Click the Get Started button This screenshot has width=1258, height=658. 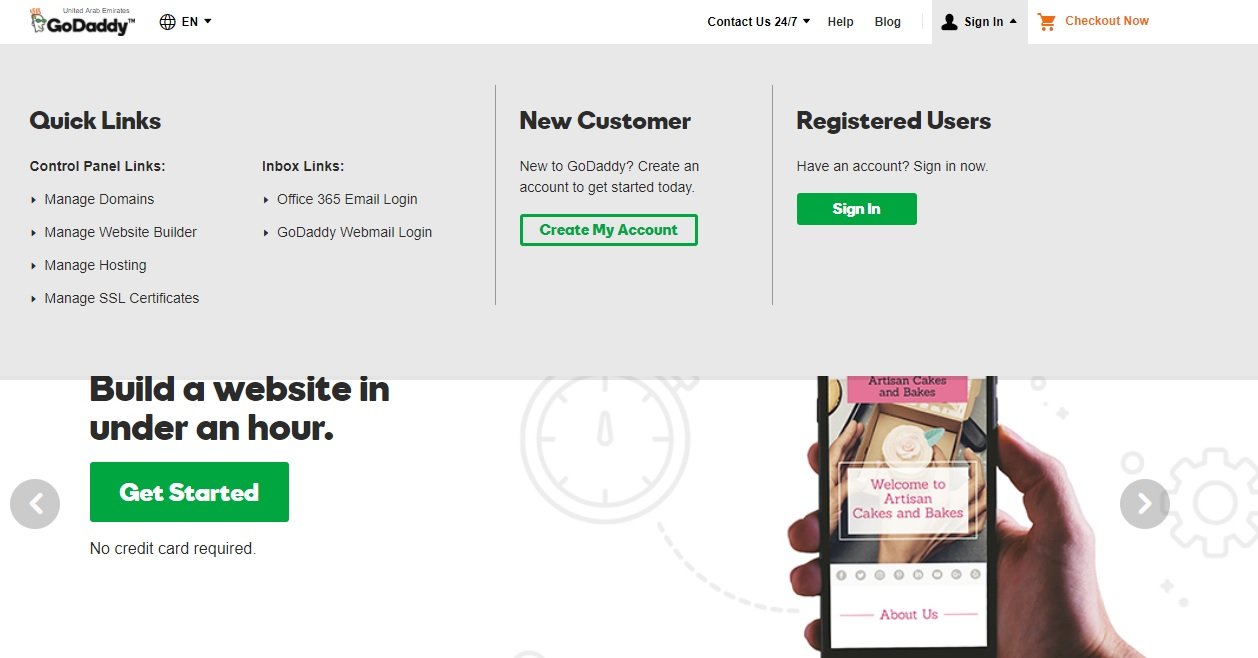pyautogui.click(x=189, y=491)
